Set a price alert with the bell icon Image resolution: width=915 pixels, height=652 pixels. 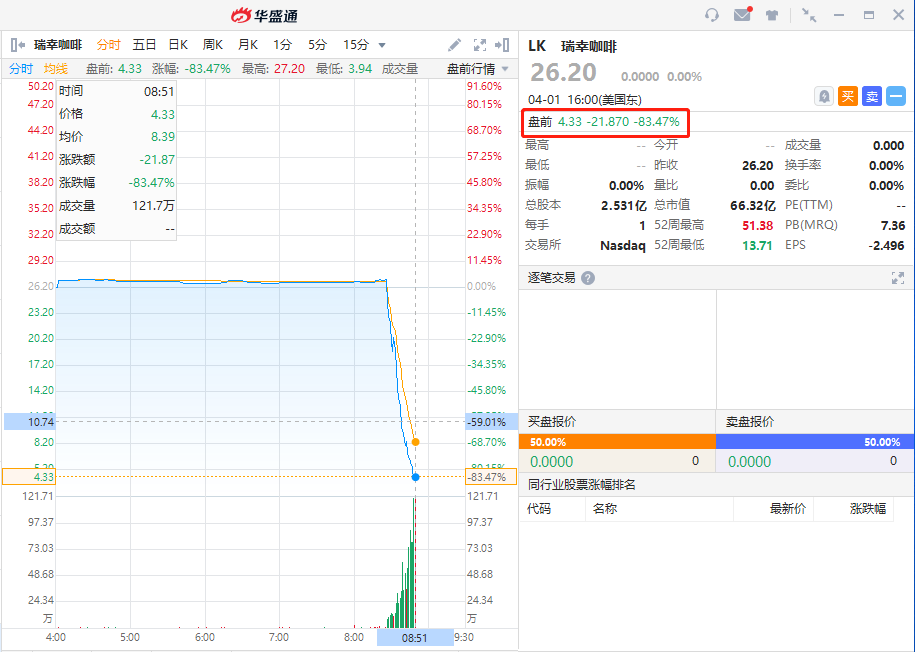click(824, 96)
